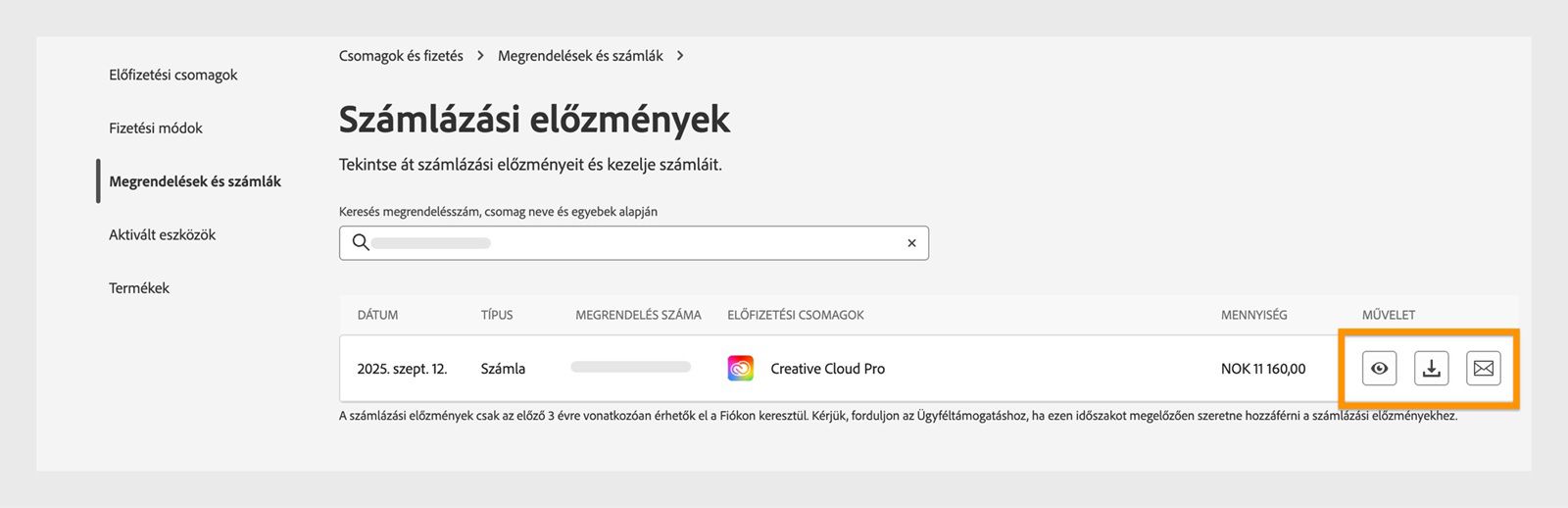
Task: Click the MENNYISÉG column header
Action: pos(1254,315)
